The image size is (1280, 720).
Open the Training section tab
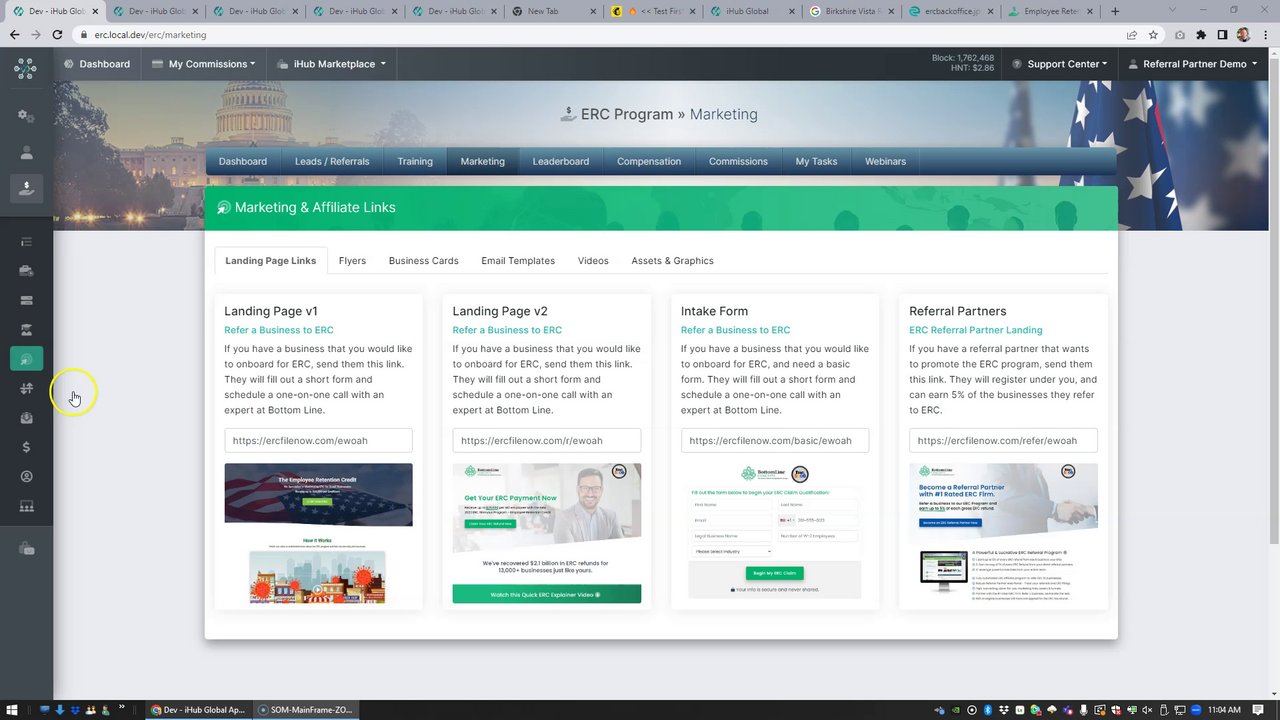point(415,161)
